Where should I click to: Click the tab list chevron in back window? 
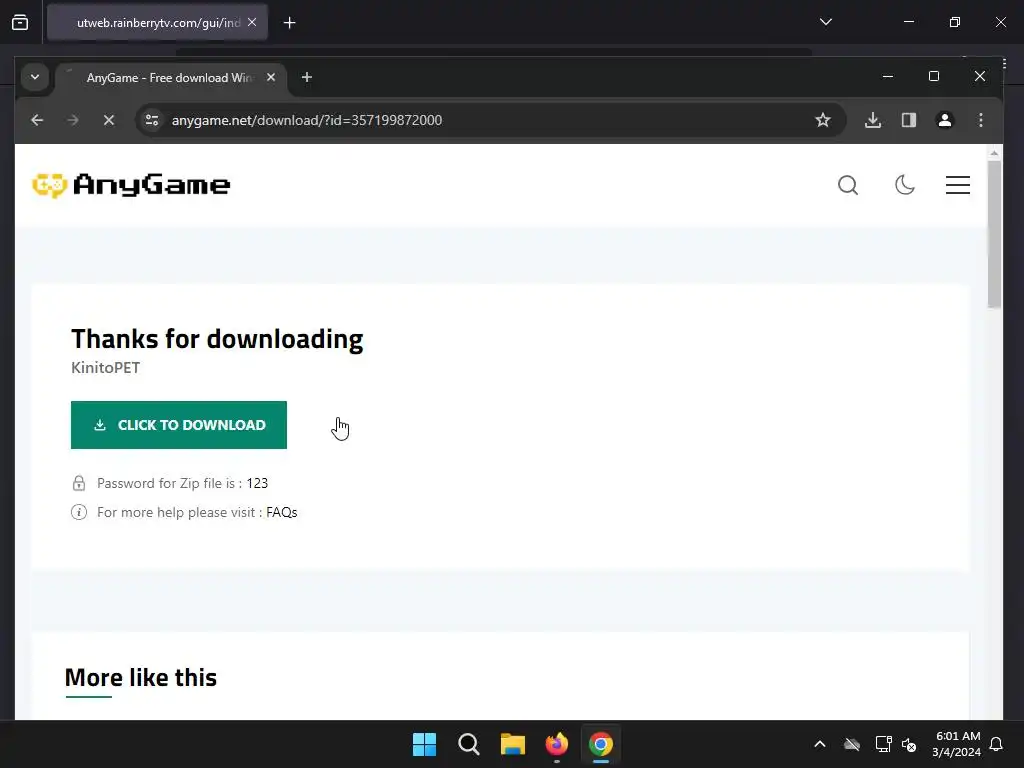826,22
